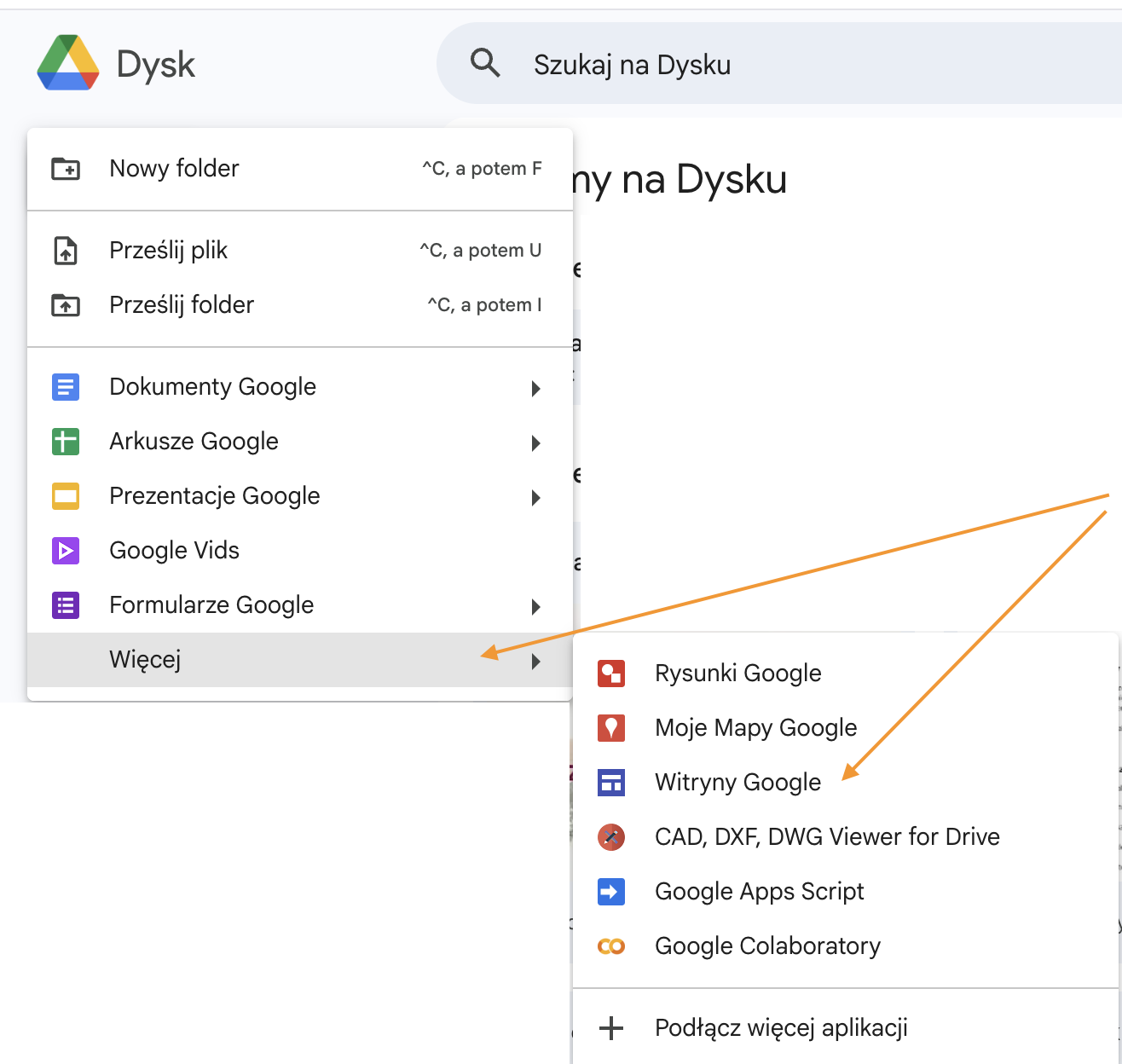Select the Dokumenty Google document icon
Viewport: 1122px width, 1064px height.
tap(66, 387)
